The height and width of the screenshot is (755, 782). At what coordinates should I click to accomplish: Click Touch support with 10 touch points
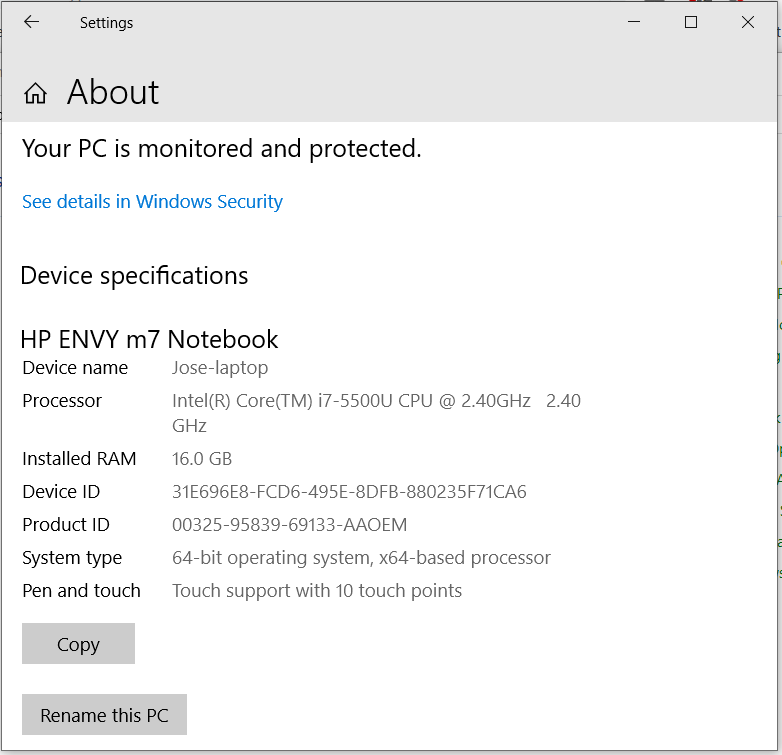click(x=317, y=590)
